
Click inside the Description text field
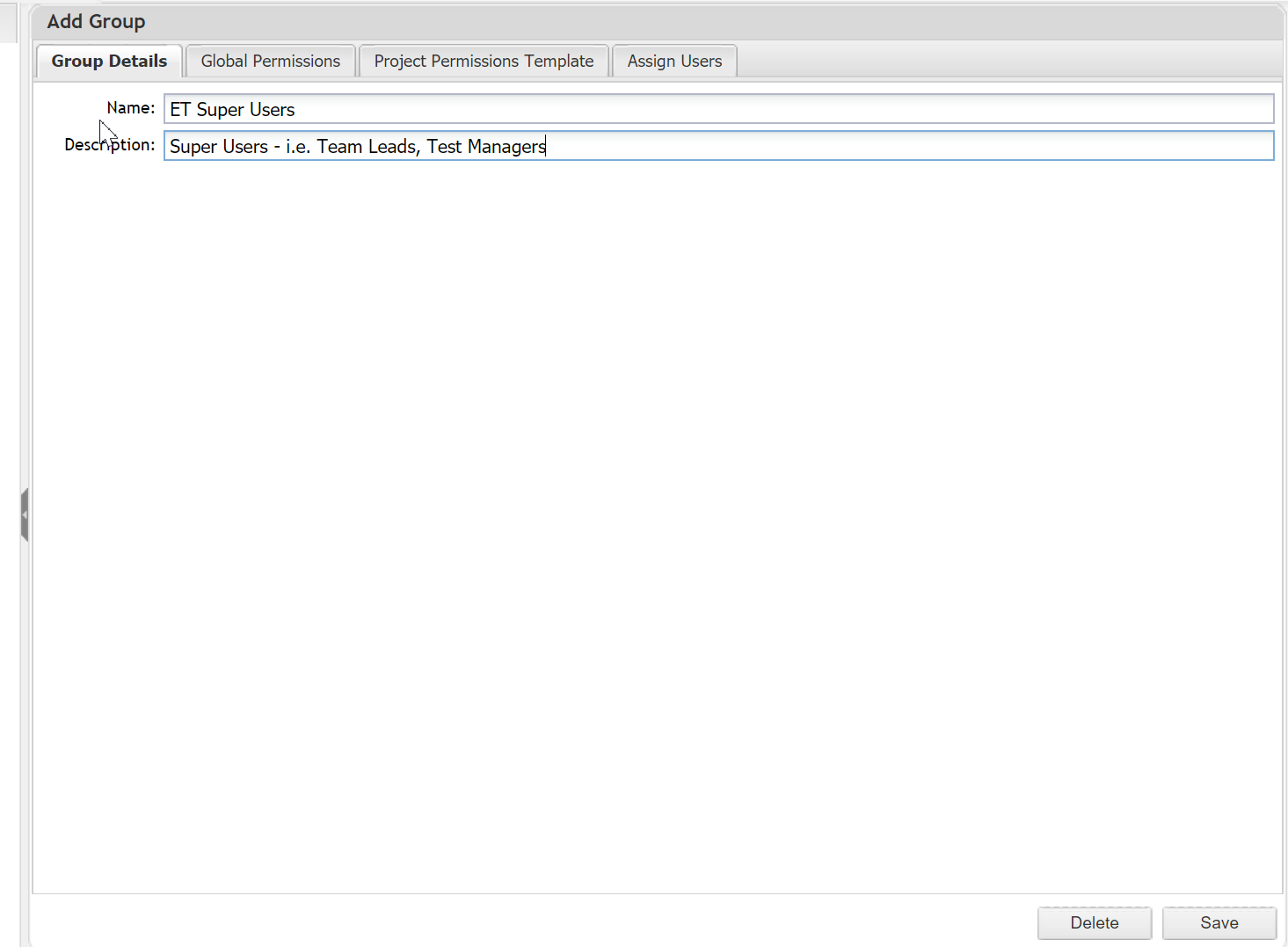[879, 146]
